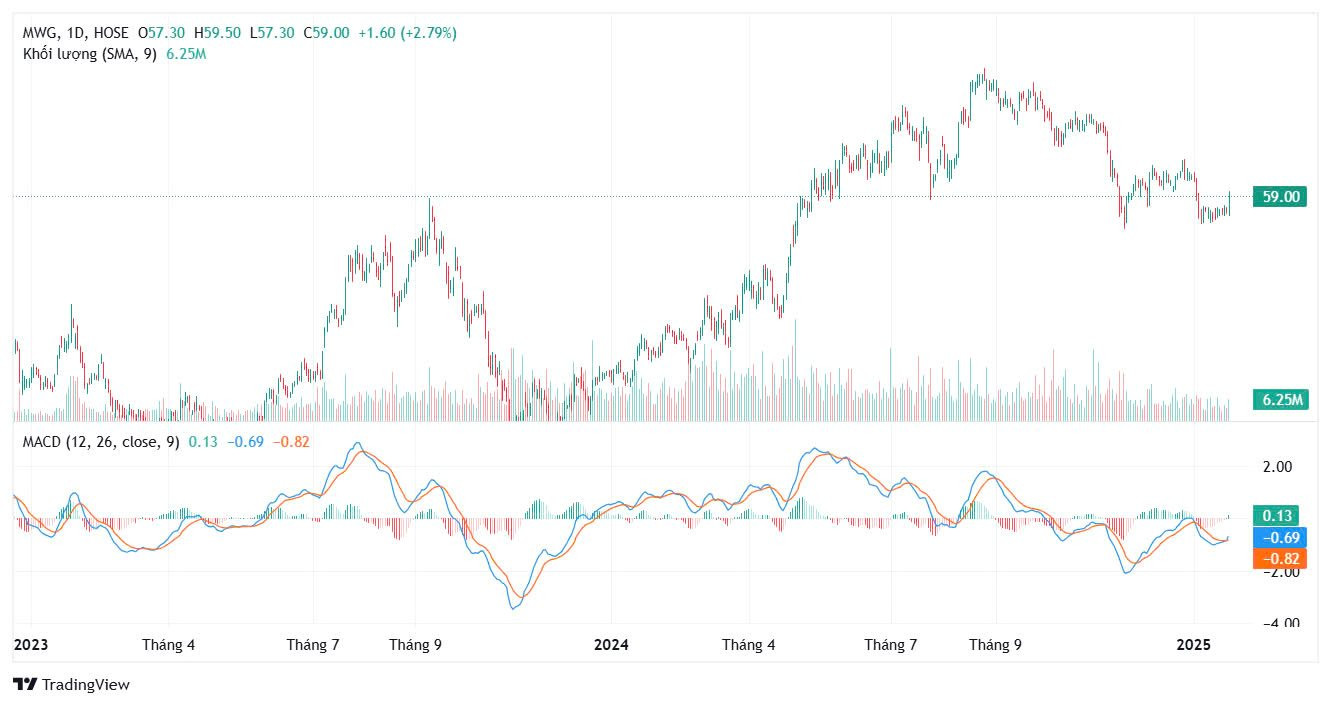Screen dimensions: 1331x706
Task: Click the Tháng 7 label before 2024
Action: coord(313,645)
